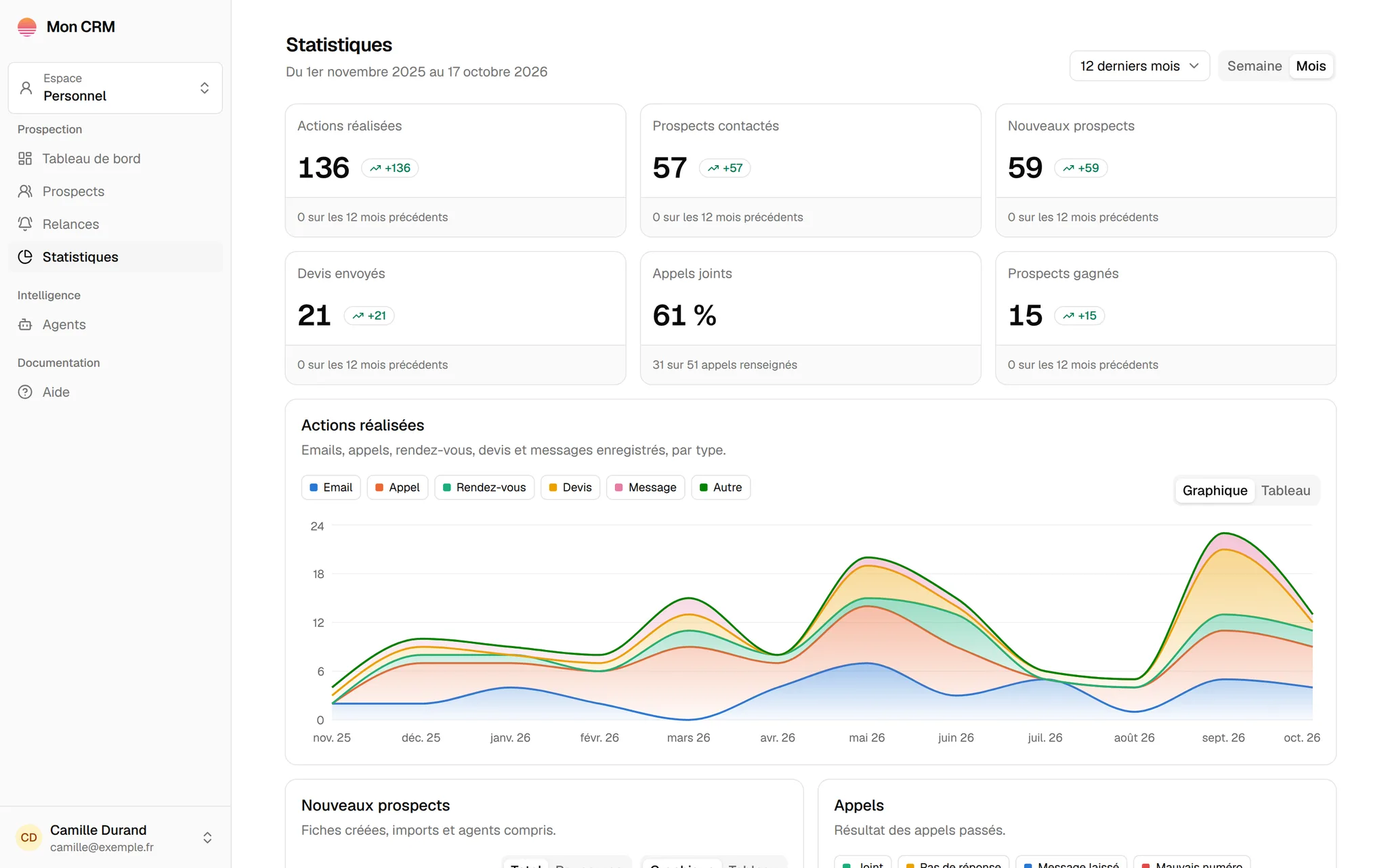Open the Aide documentation link
The image size is (1390, 868).
pos(115,392)
